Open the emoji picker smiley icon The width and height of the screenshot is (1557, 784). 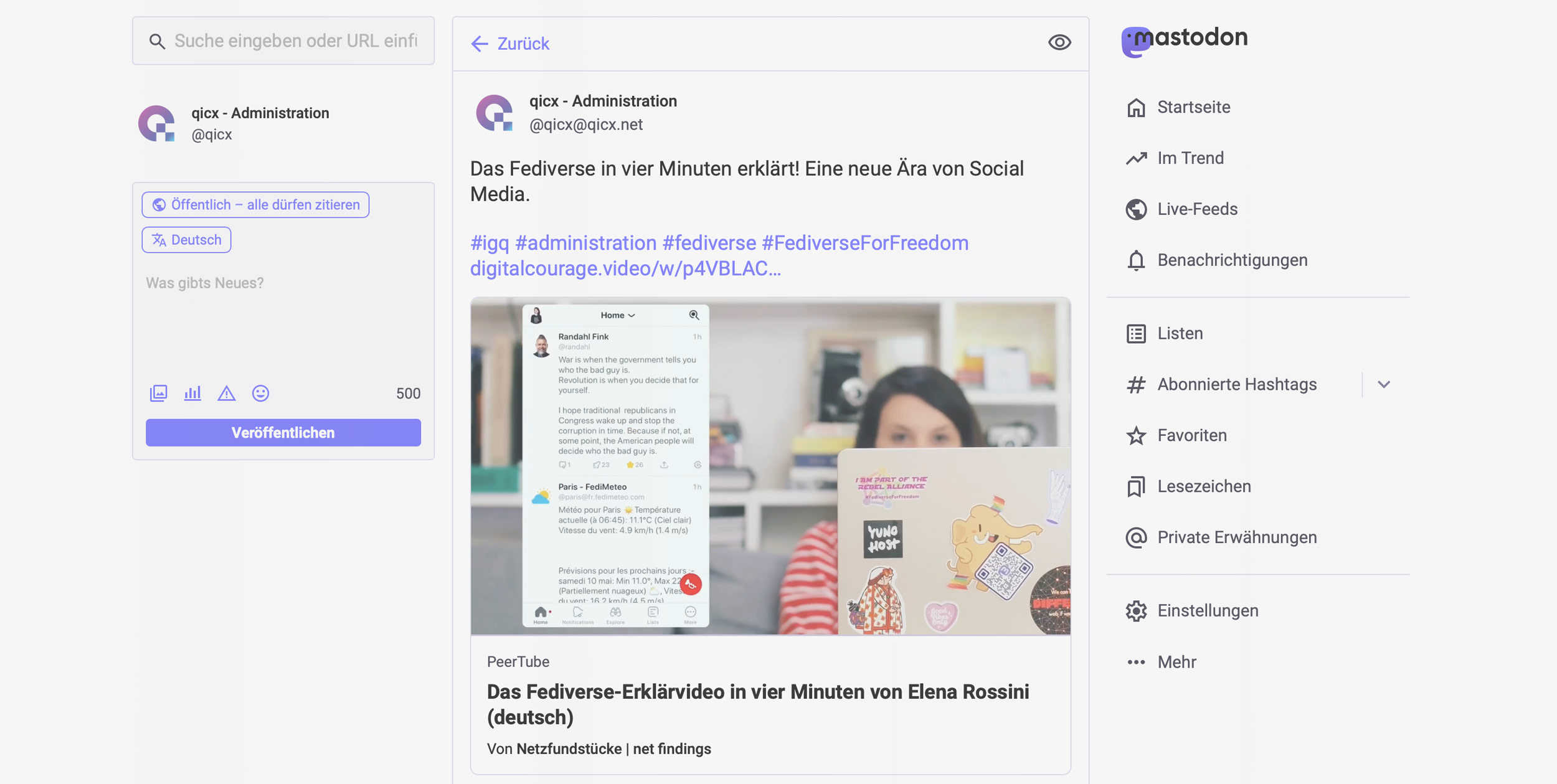click(260, 393)
